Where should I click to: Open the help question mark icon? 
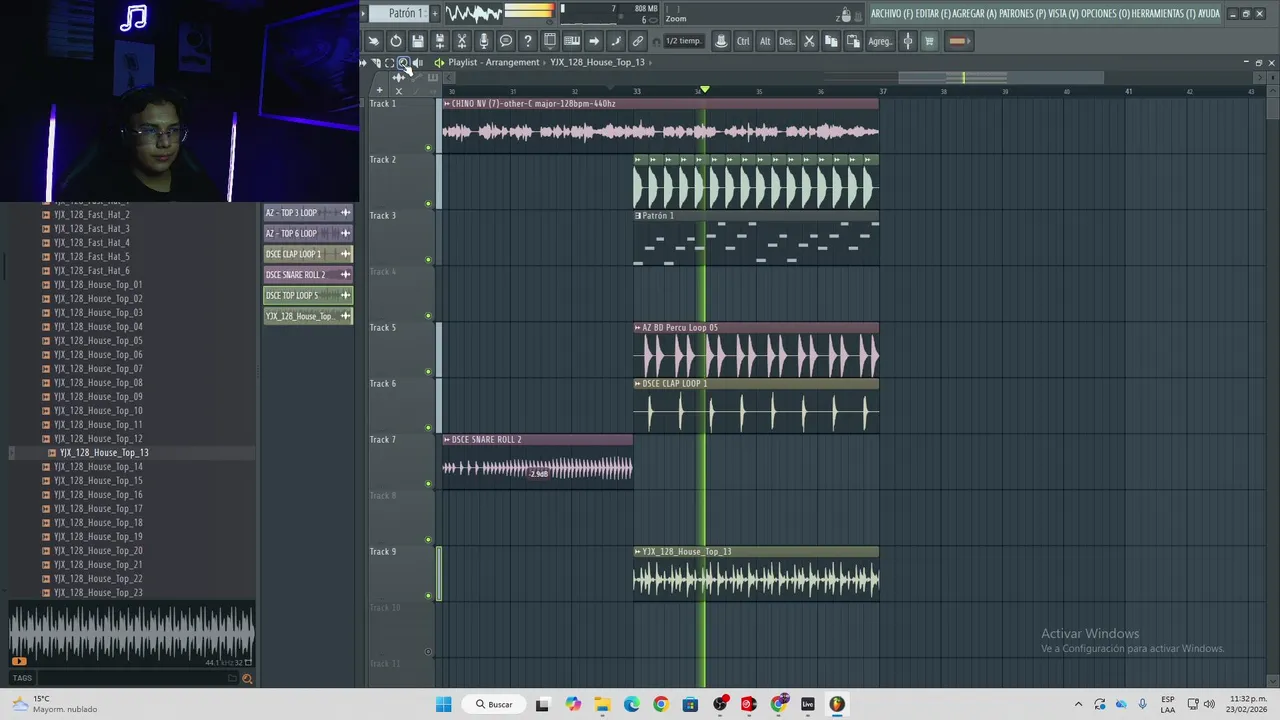pyautogui.click(x=528, y=41)
